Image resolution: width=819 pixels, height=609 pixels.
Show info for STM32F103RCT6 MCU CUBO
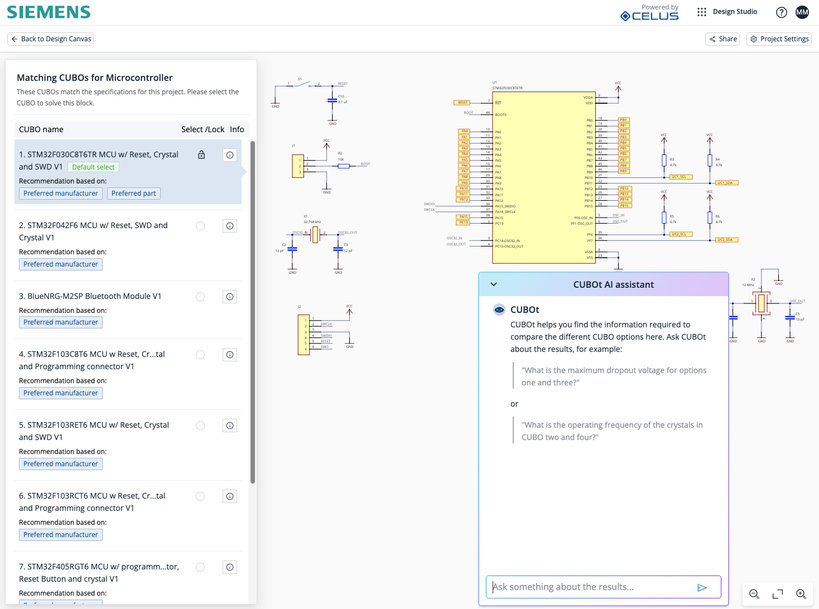pyautogui.click(x=229, y=496)
